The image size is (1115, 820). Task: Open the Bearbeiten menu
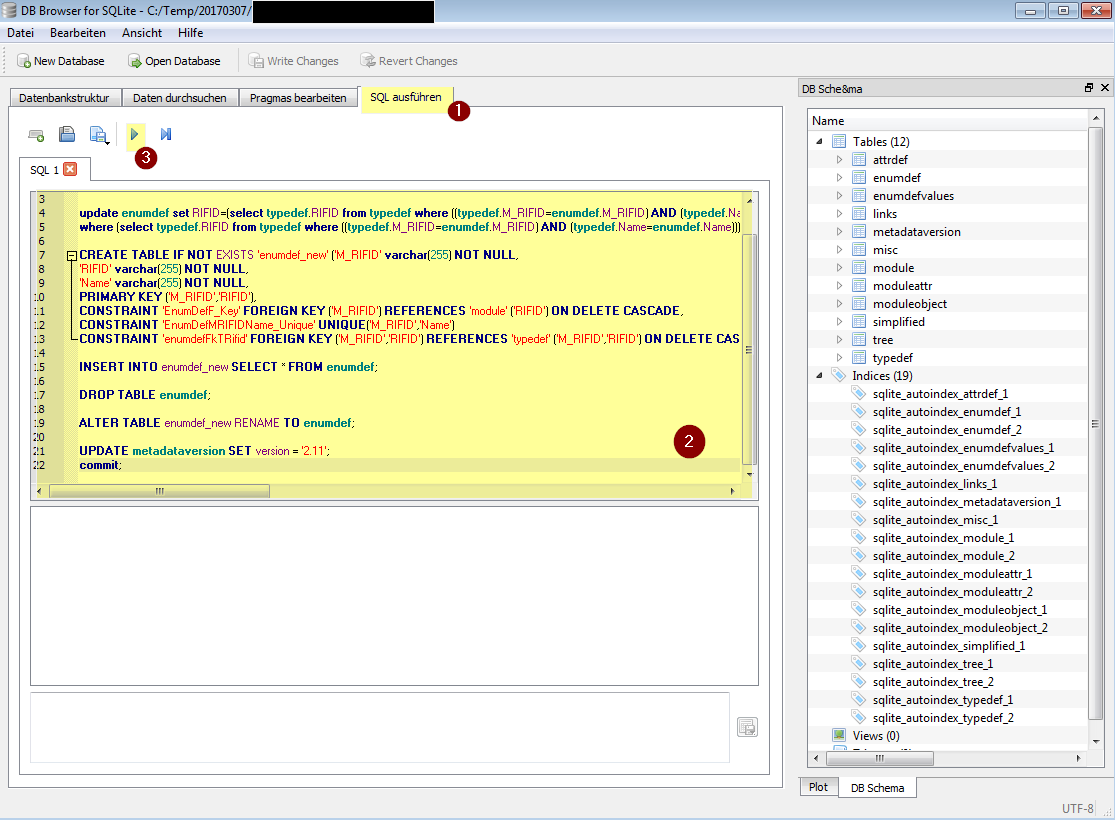pos(78,33)
